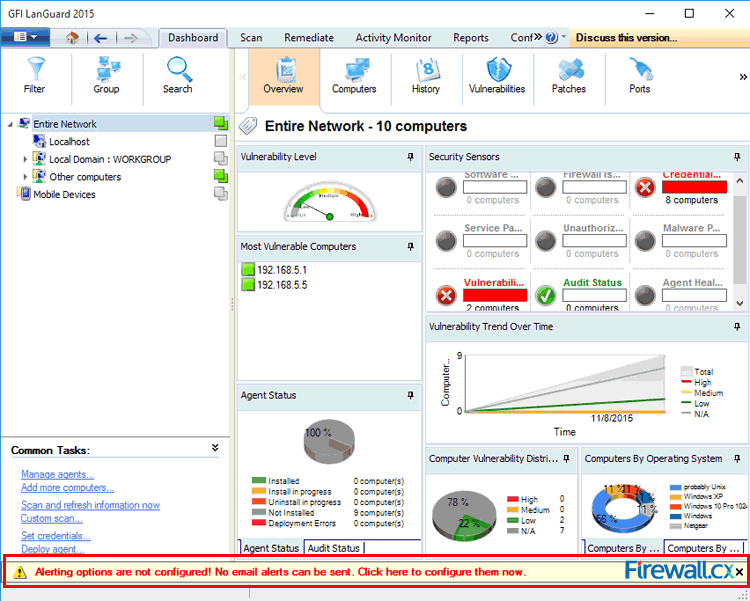Click Scan and refresh information now

[x=90, y=505]
